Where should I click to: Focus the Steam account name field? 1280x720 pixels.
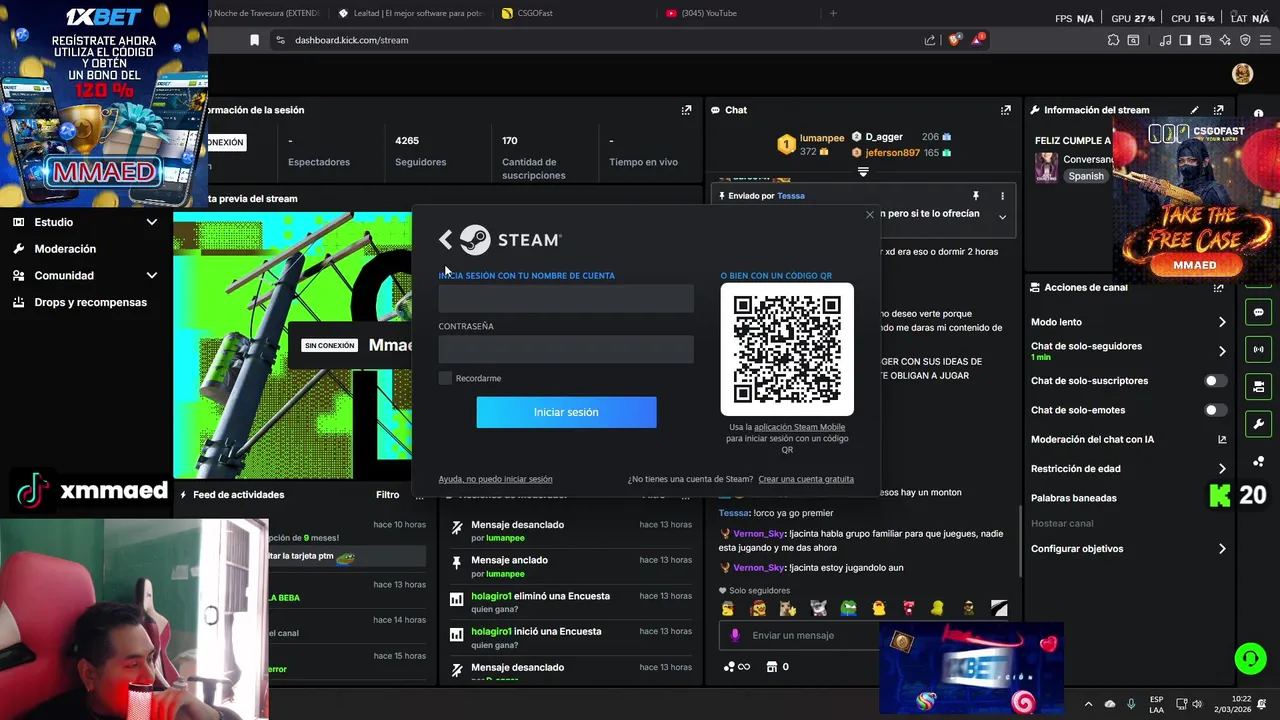coord(566,298)
